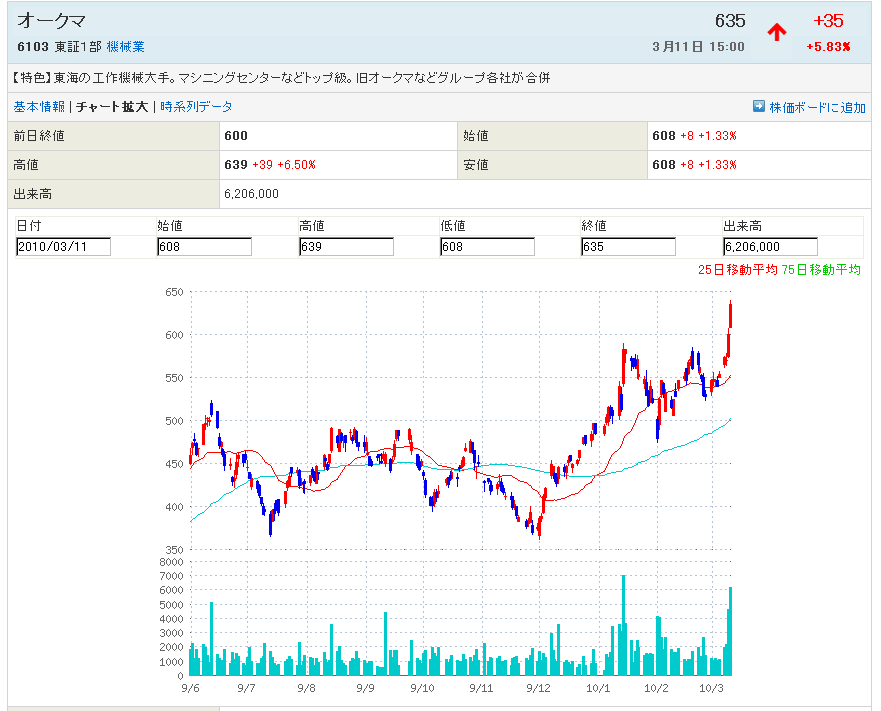The height and width of the screenshot is (711, 881).
Task: Switch to 時系列データ view
Action: click(196, 107)
